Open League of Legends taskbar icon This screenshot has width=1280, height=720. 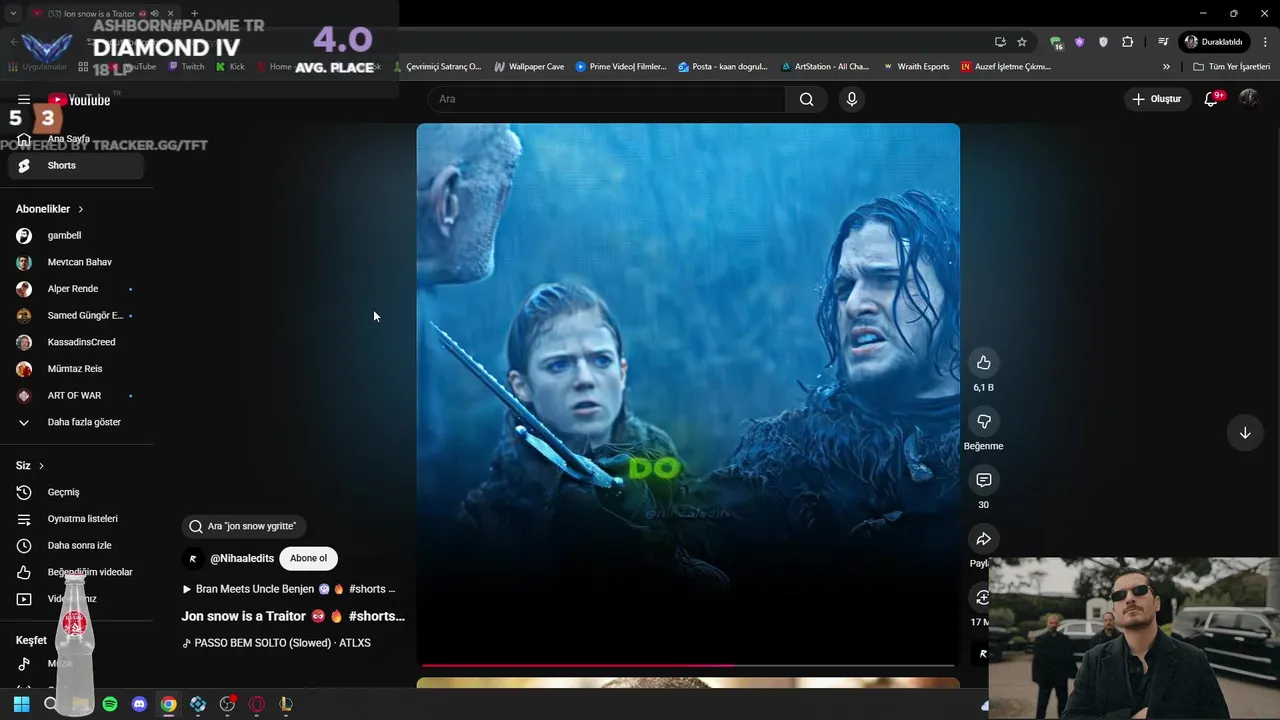point(286,704)
